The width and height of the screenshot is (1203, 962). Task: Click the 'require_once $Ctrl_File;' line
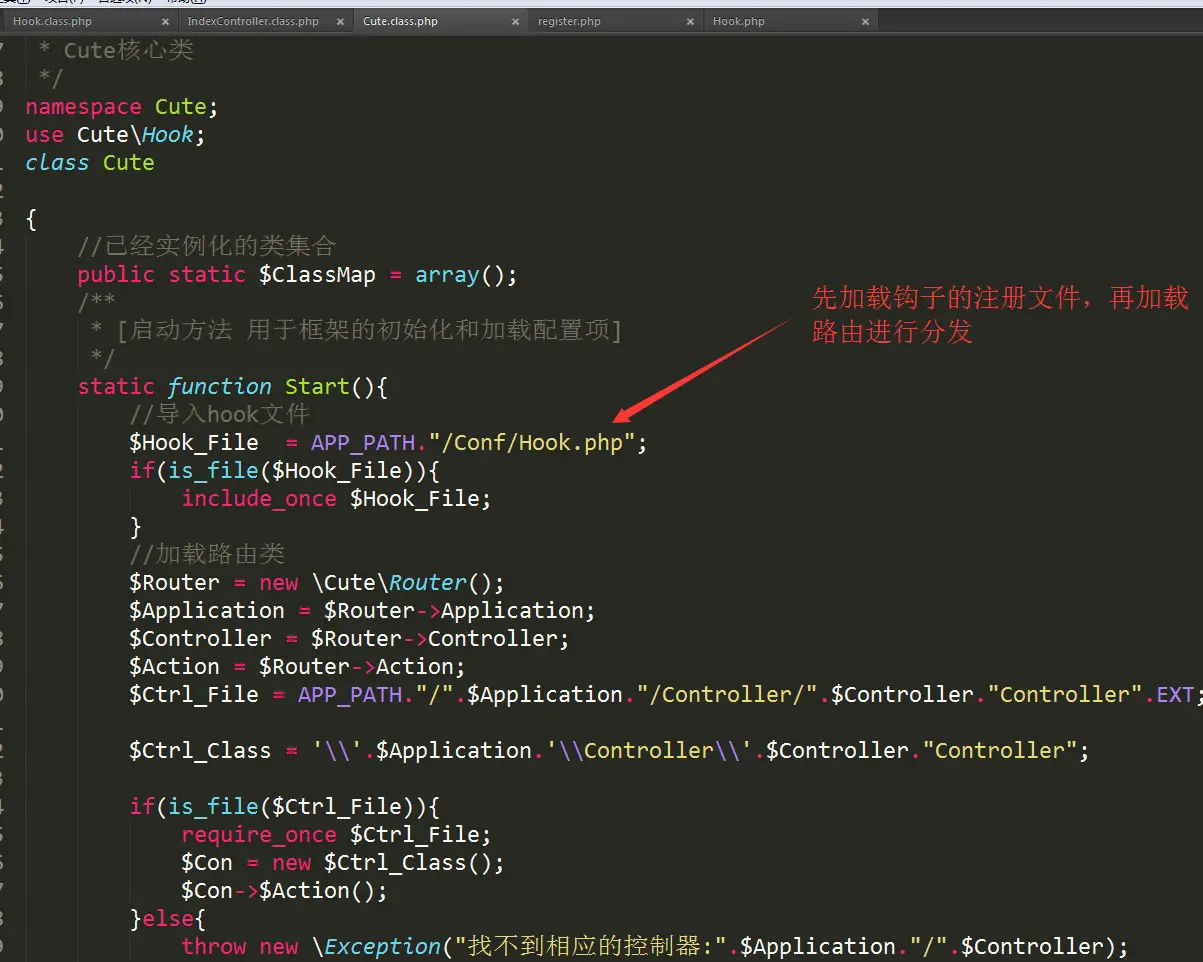coord(336,835)
